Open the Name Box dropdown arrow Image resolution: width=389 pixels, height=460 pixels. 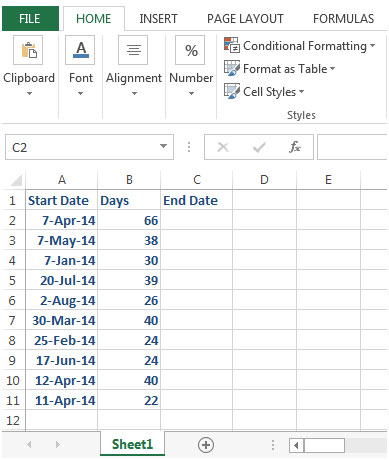(163, 146)
